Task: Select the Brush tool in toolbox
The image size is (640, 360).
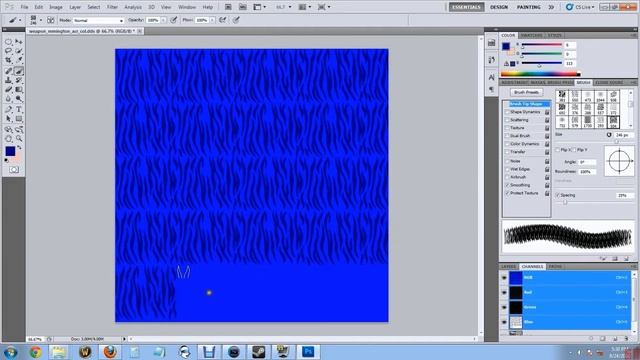Action: 19,71
